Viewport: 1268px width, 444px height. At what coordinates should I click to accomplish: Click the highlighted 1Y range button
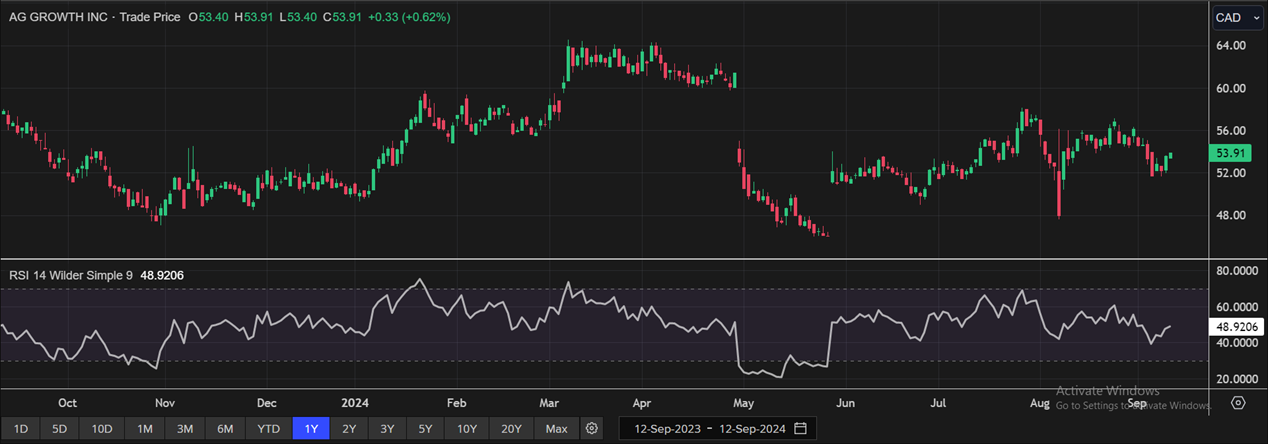point(311,429)
